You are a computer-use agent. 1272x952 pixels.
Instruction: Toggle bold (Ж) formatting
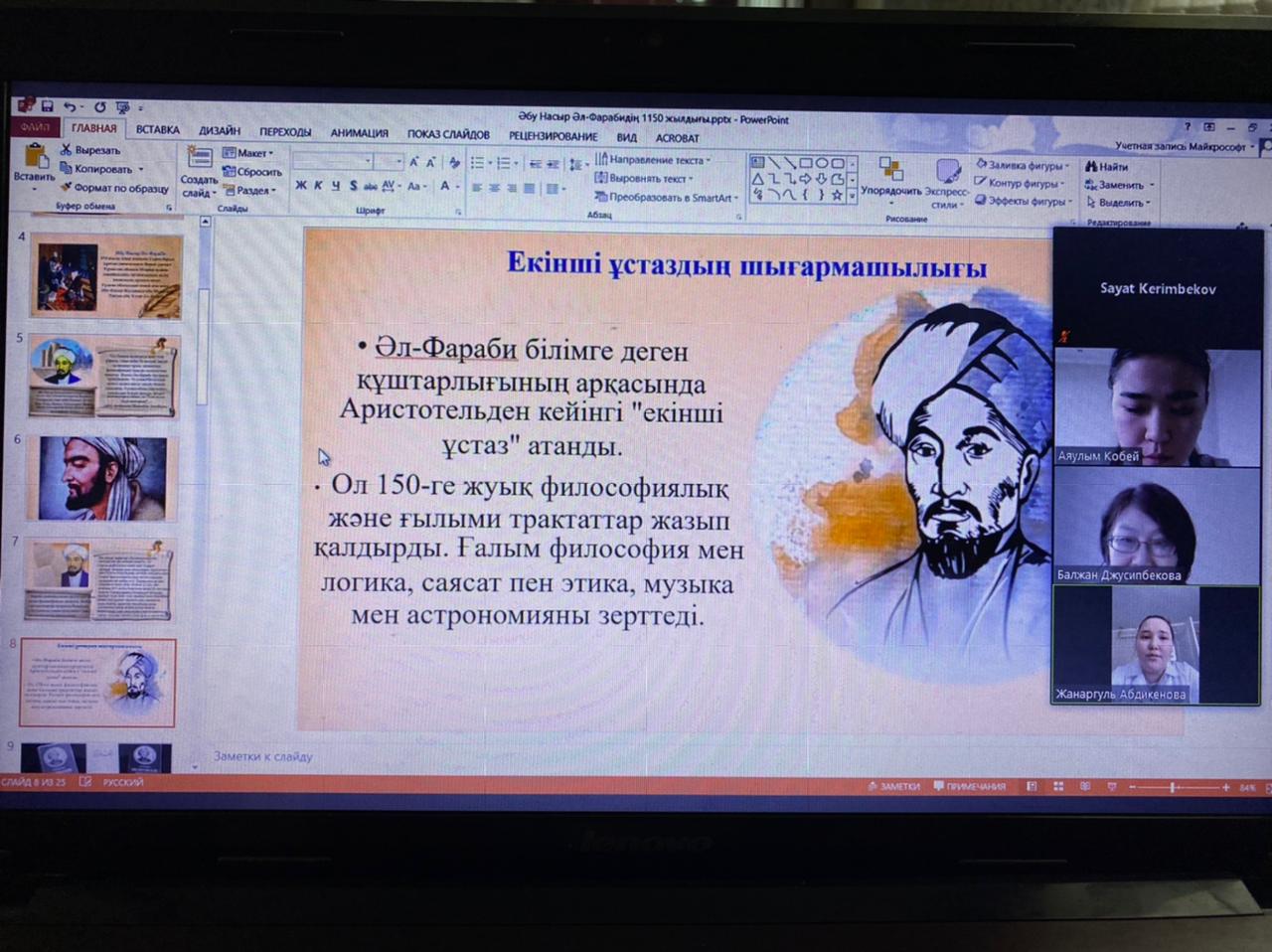click(x=301, y=186)
